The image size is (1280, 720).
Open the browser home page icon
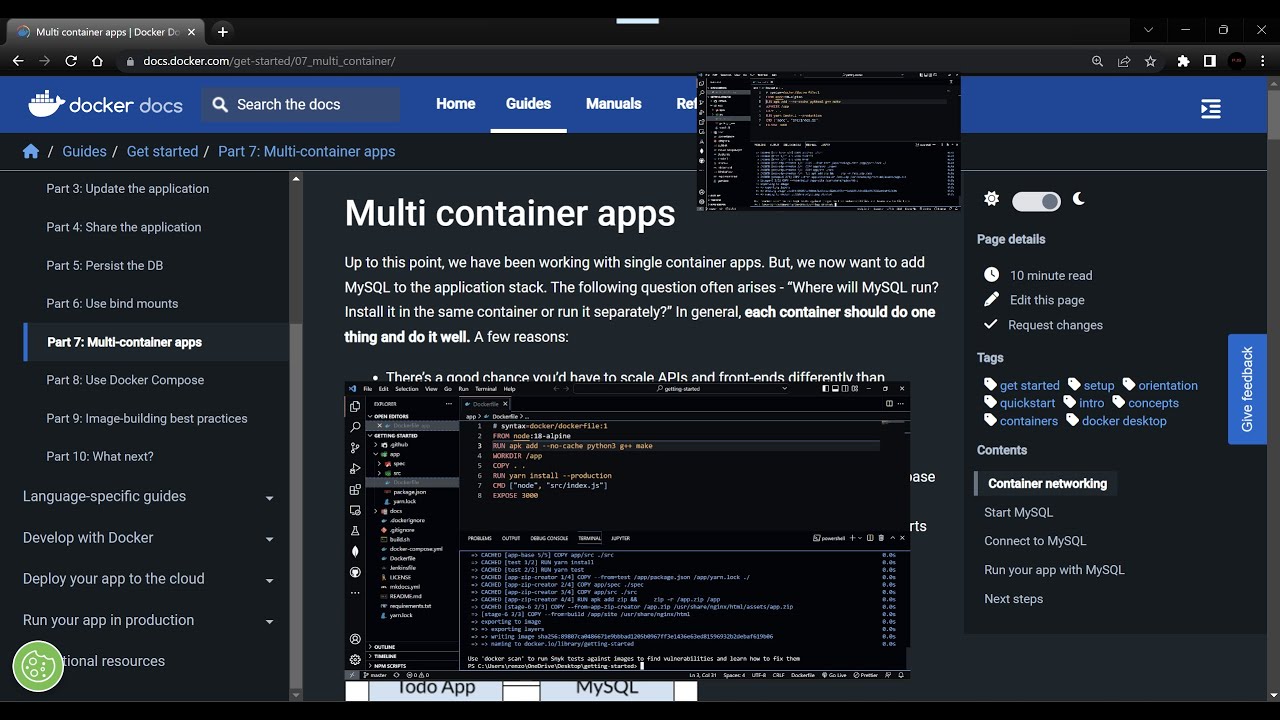(97, 61)
